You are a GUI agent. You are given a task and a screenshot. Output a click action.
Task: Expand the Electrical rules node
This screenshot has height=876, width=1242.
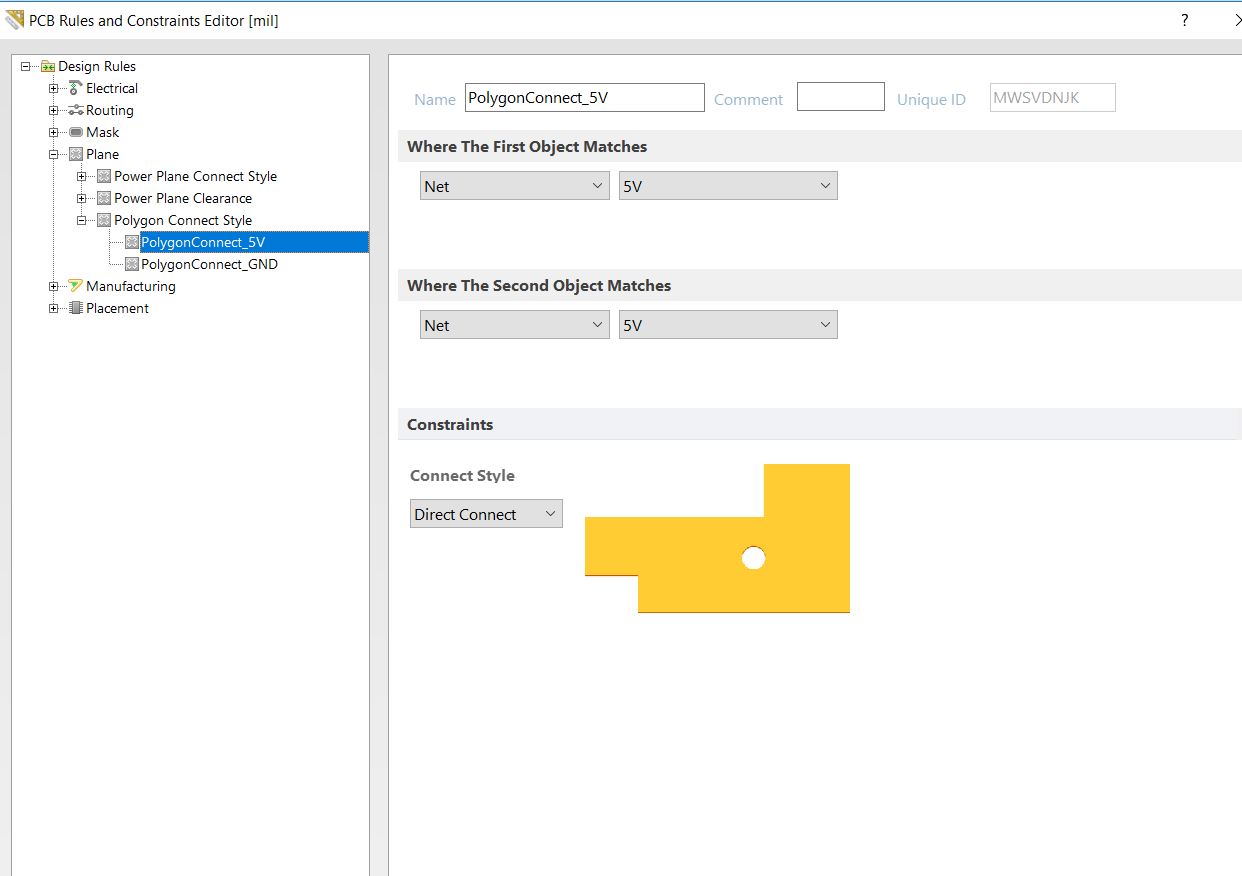click(54, 88)
